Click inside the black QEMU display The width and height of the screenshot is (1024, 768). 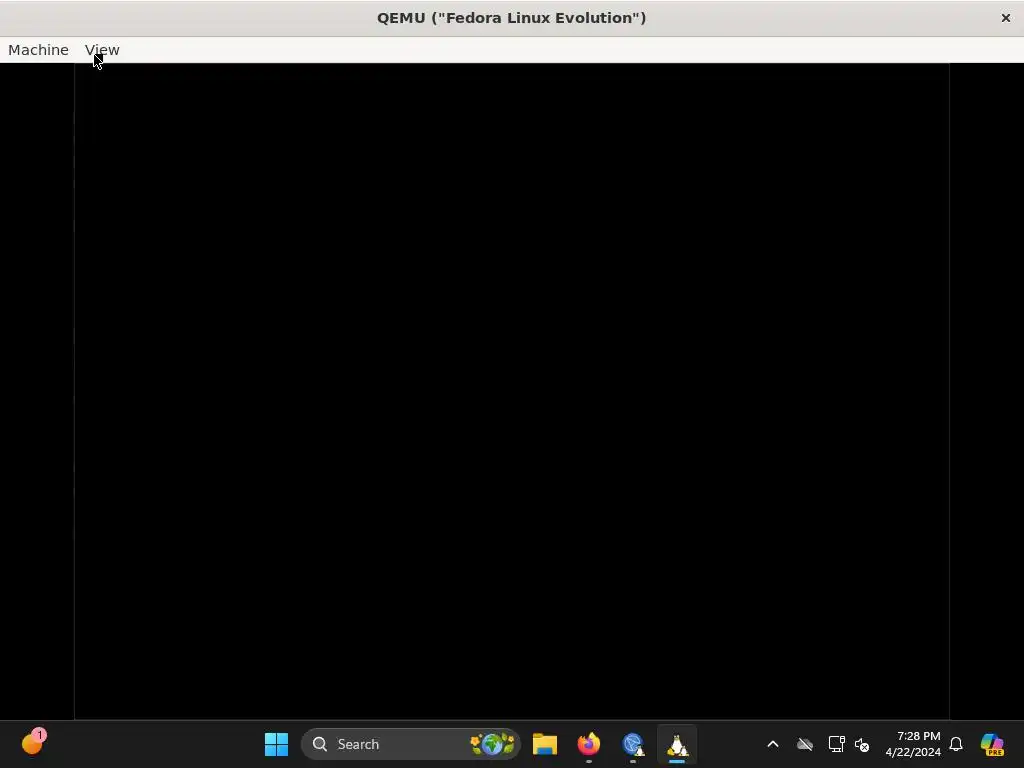512,392
